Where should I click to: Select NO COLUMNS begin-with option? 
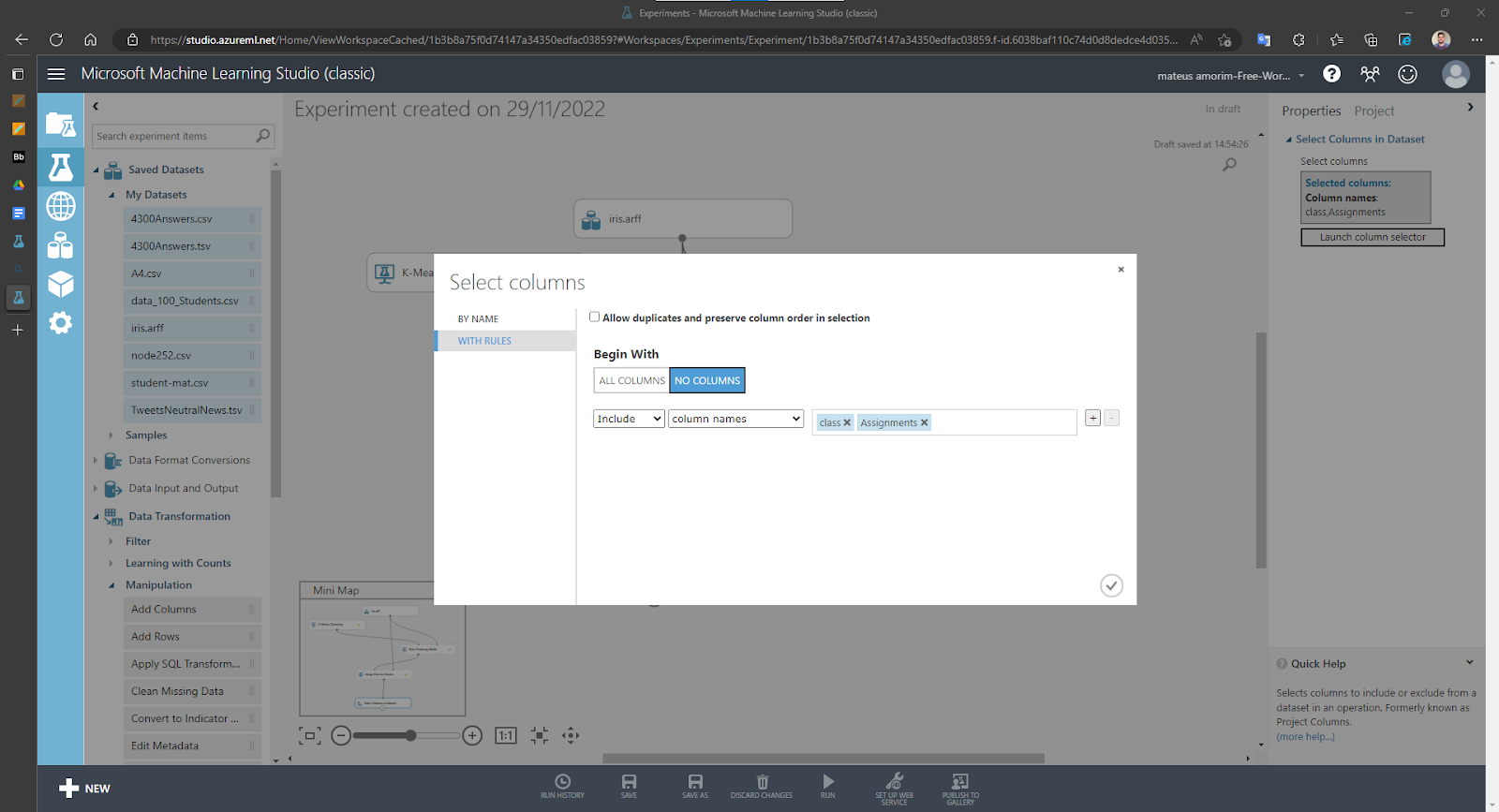(707, 380)
